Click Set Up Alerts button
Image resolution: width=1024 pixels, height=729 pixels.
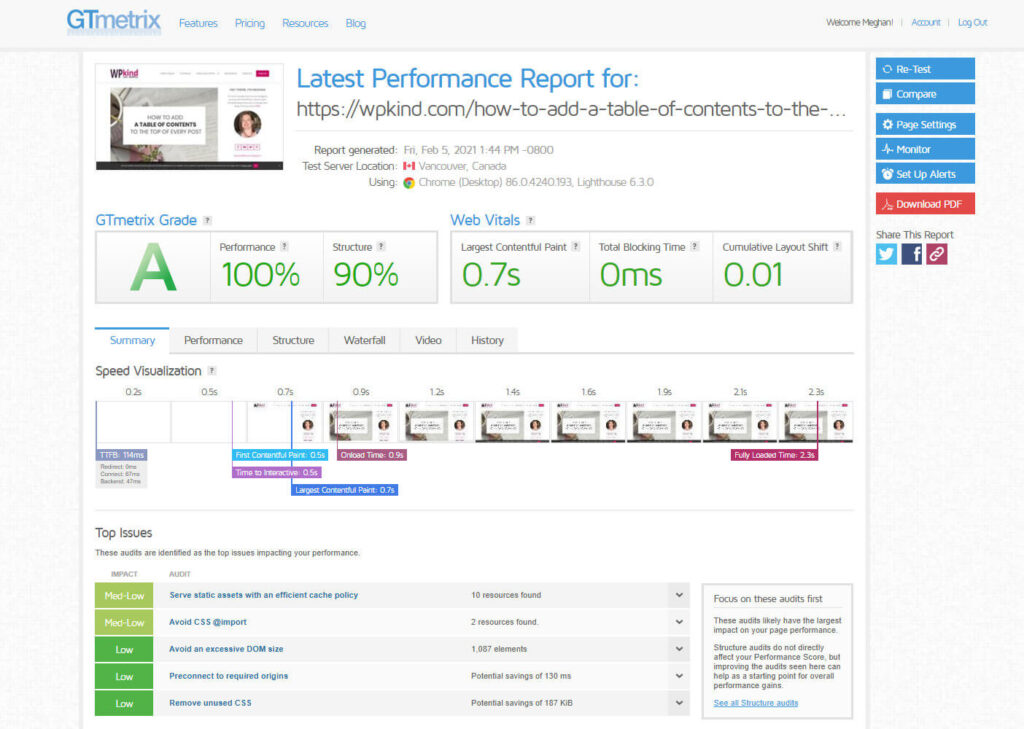coord(925,174)
